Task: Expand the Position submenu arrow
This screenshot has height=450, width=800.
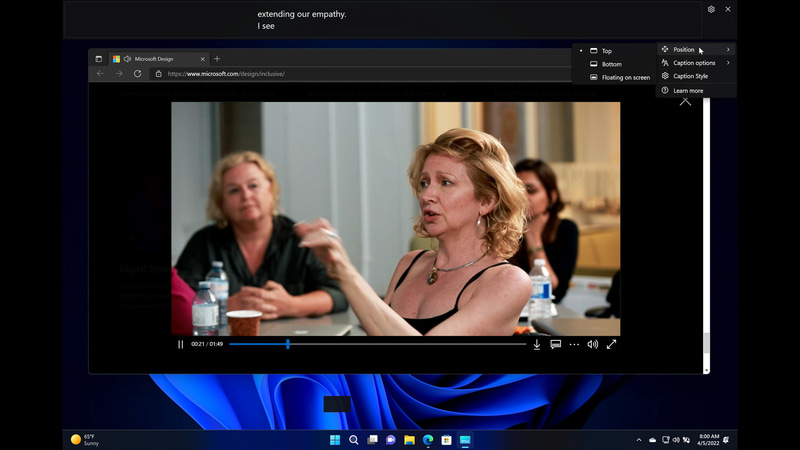Action: pos(728,49)
